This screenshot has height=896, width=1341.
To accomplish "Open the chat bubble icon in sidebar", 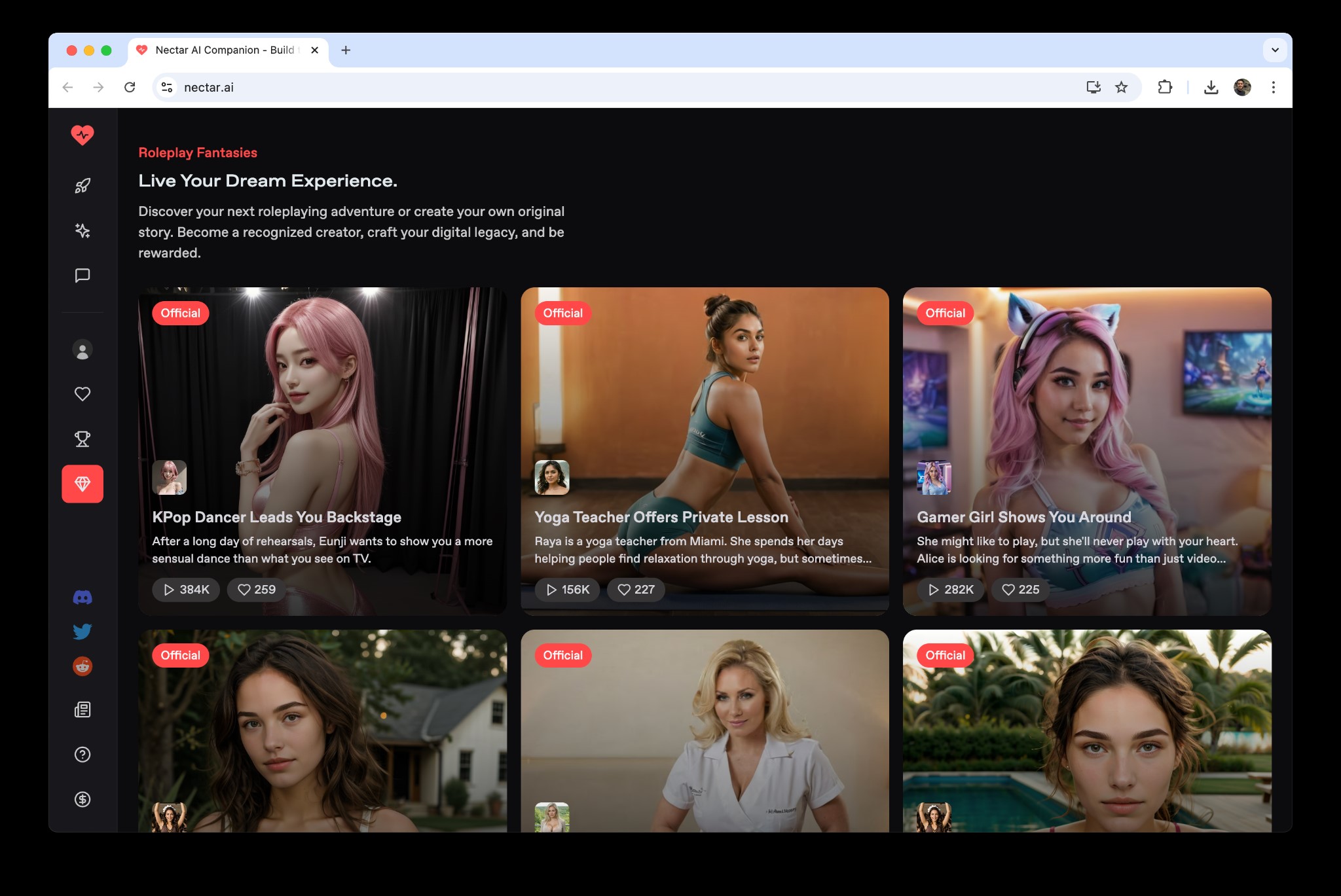I will [83, 276].
